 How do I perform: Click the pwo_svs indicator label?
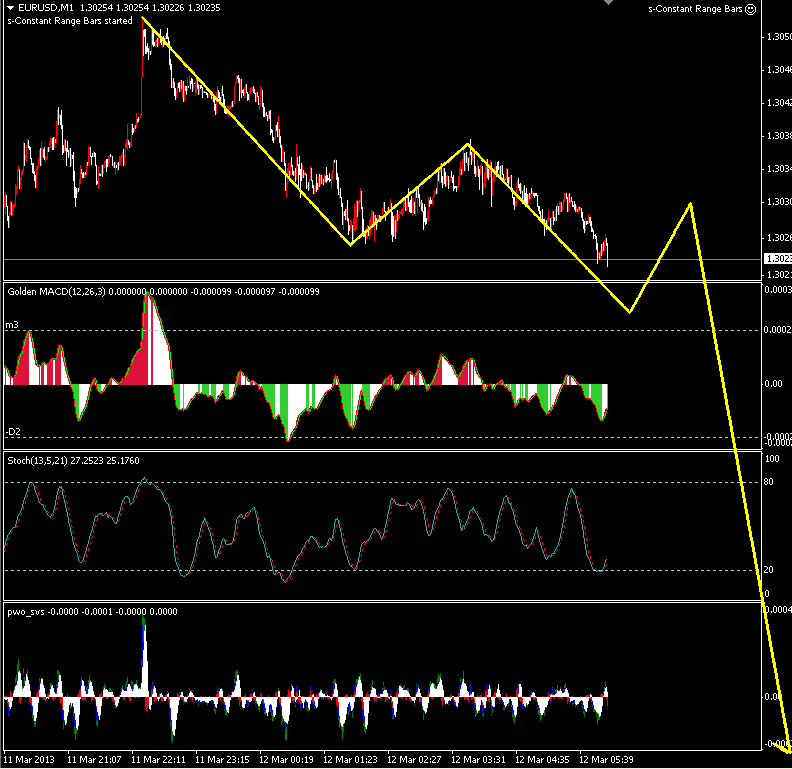pyautogui.click(x=26, y=612)
